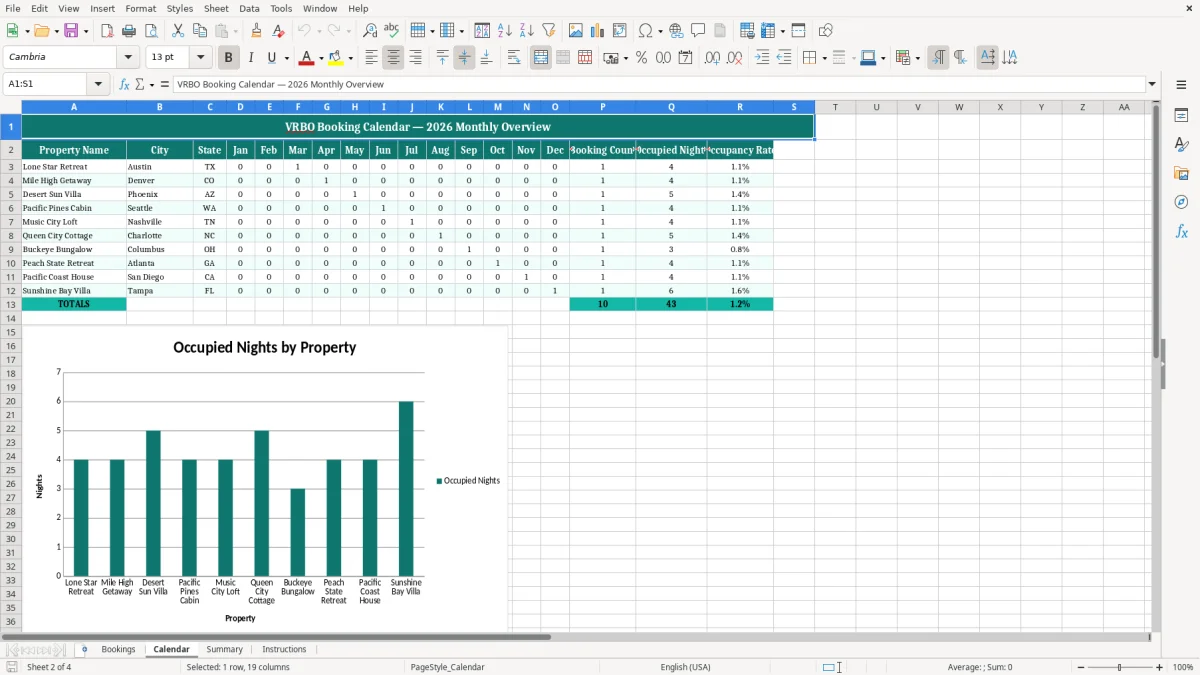Image resolution: width=1200 pixels, height=675 pixels.
Task: Open the Borders dropdown arrow
Action: (x=825, y=58)
